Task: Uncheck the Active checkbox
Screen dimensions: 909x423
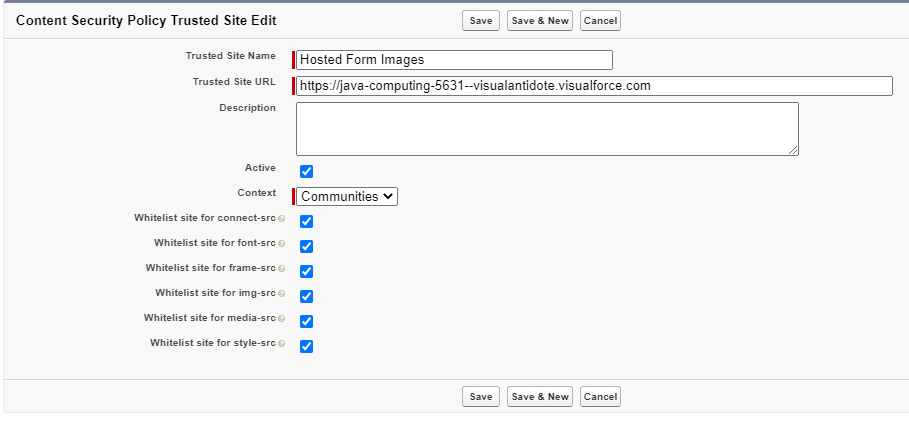Action: tap(307, 171)
